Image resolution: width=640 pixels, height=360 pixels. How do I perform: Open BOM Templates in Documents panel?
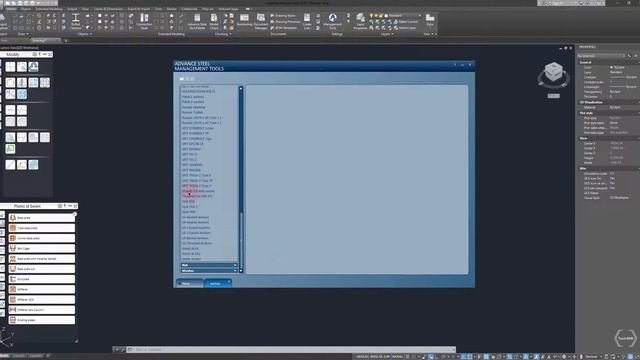pyautogui.click(x=283, y=28)
